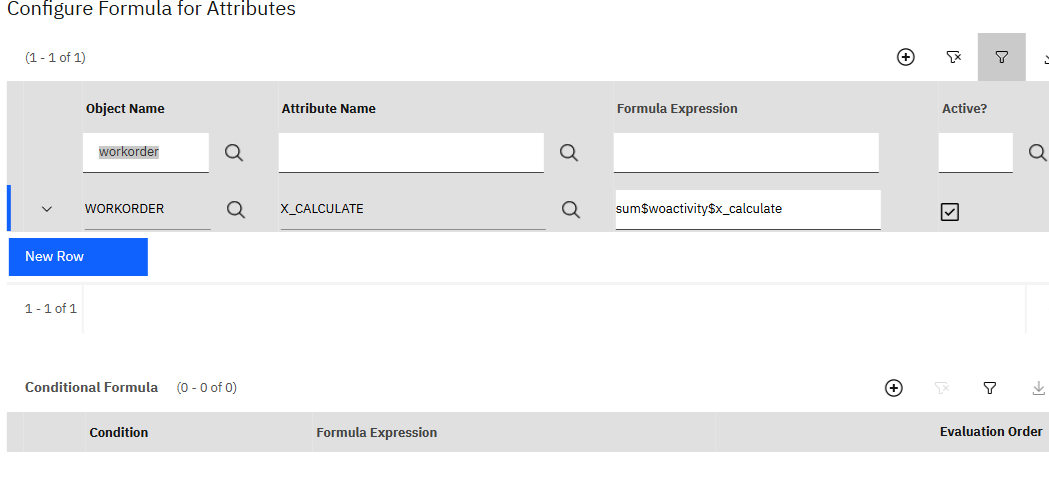Viewport: 1049px width, 478px height.
Task: Toggle the filter row in formula table
Action: tap(1001, 57)
